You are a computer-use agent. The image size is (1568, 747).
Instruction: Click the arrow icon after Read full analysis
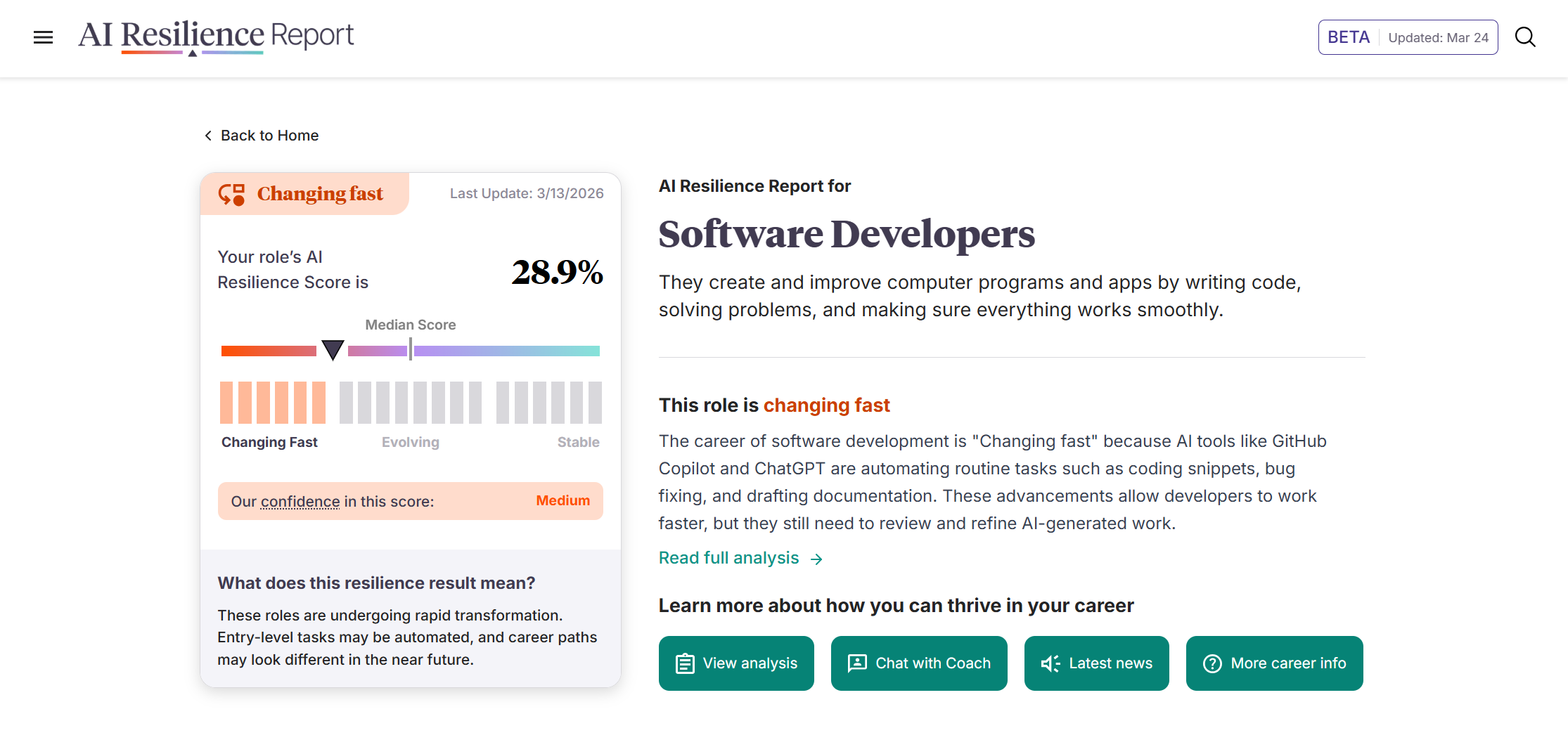[x=816, y=559]
